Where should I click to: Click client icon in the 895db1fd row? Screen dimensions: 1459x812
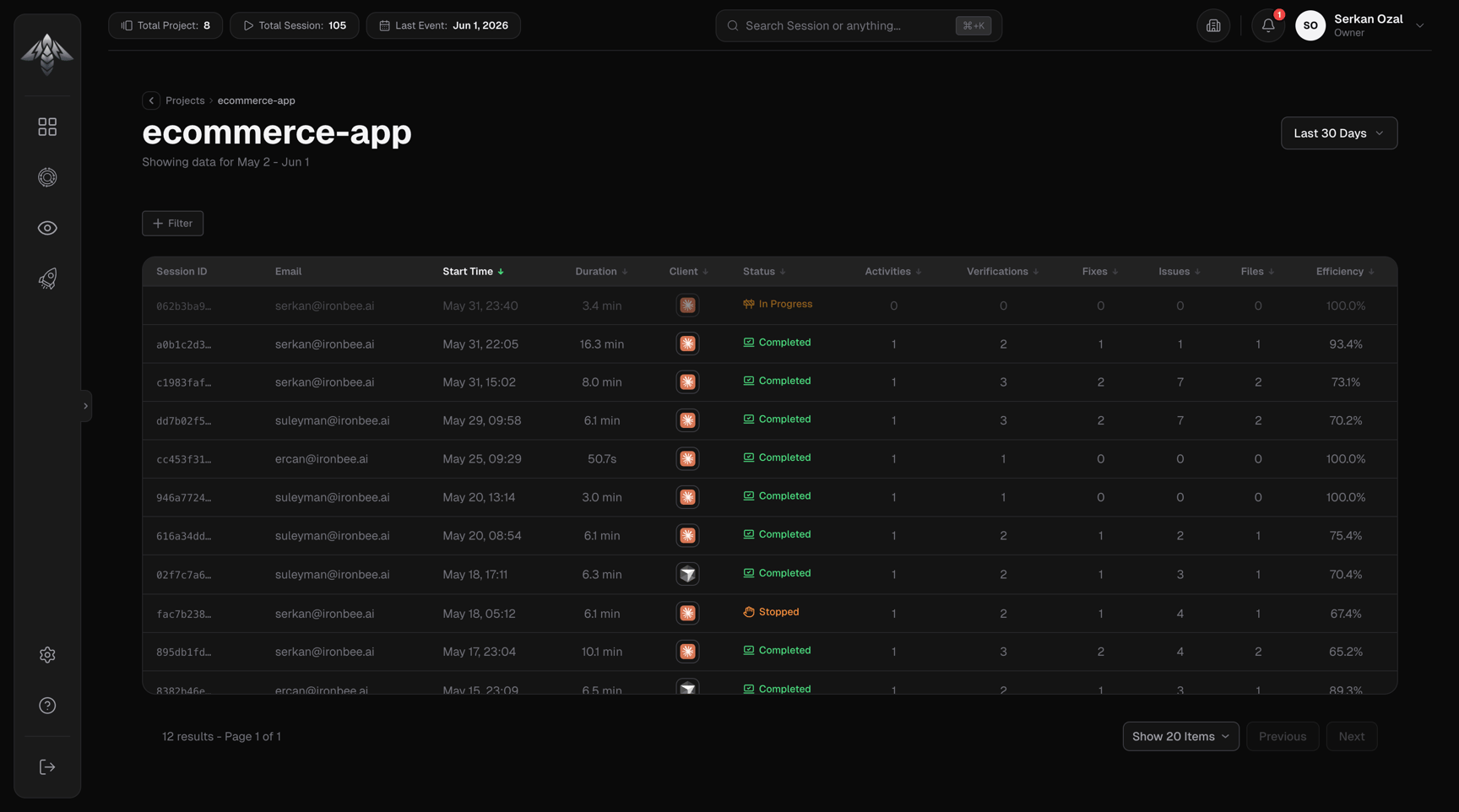[x=687, y=652]
